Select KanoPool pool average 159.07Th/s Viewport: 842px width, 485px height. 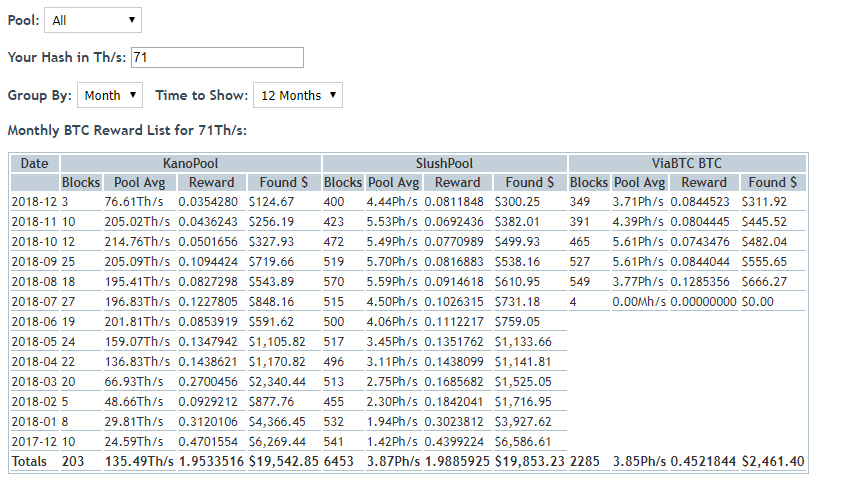click(137, 342)
